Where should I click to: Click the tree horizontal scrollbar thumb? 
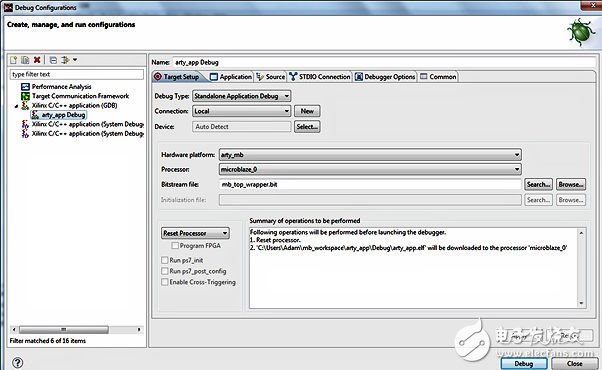click(64, 330)
